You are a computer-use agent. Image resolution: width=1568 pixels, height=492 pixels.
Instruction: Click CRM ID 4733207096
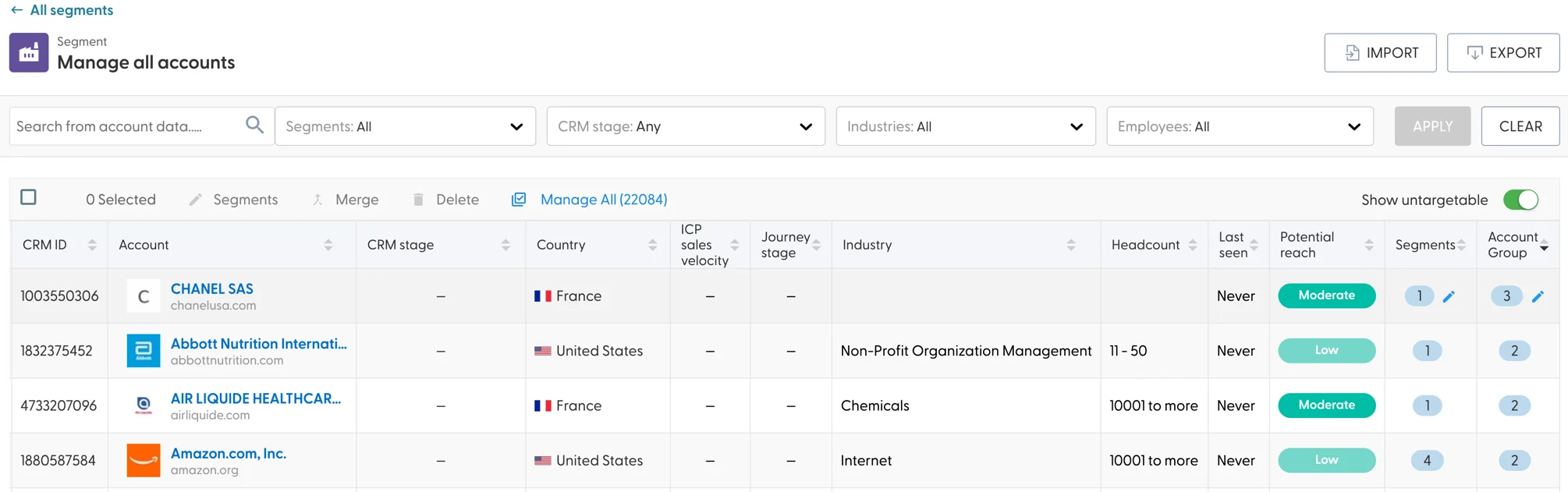(59, 405)
